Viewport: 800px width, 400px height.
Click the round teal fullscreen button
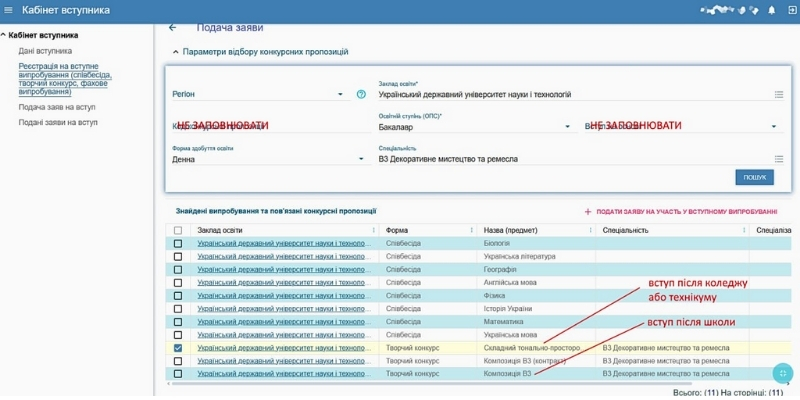pyautogui.click(x=784, y=372)
